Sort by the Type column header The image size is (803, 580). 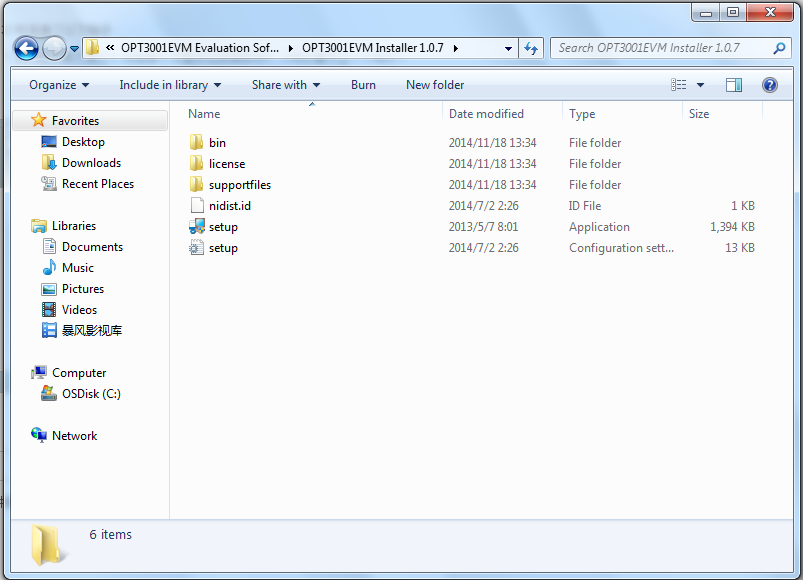[x=582, y=114]
